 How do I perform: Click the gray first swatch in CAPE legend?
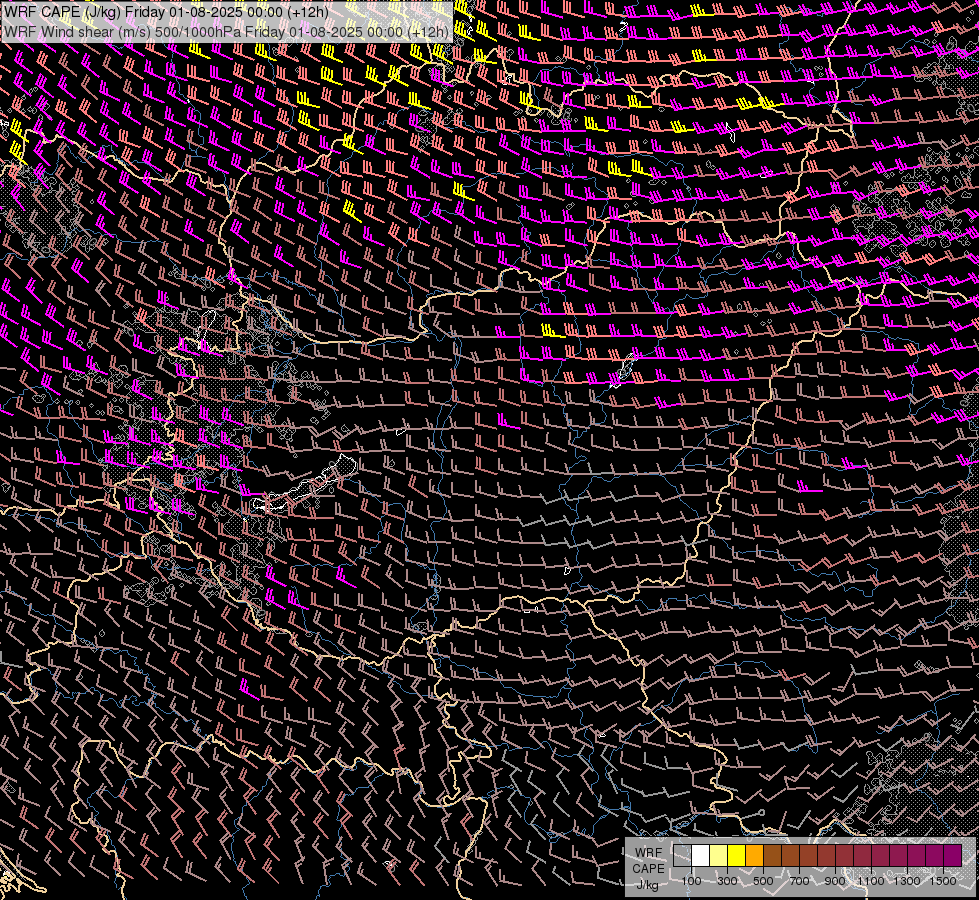682,856
